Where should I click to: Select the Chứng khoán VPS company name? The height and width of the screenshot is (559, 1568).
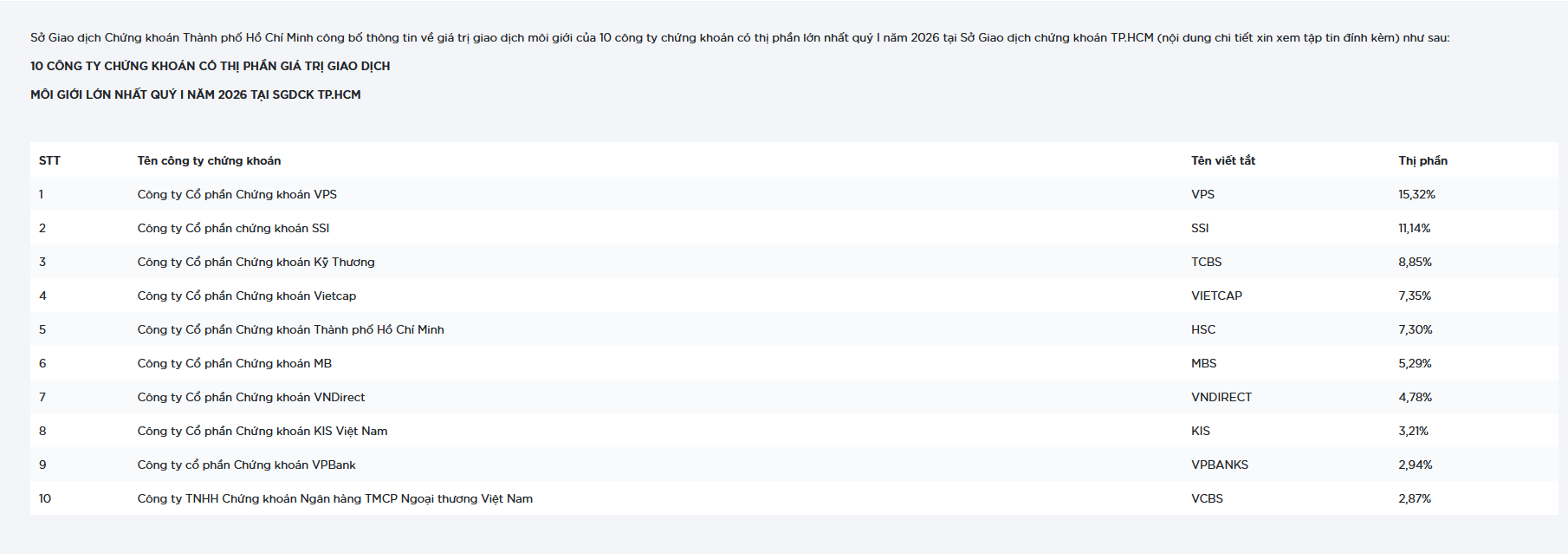click(x=236, y=194)
